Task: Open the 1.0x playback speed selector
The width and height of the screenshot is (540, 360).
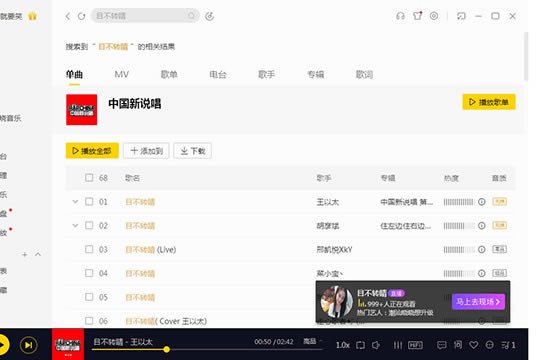Action: tap(343, 345)
